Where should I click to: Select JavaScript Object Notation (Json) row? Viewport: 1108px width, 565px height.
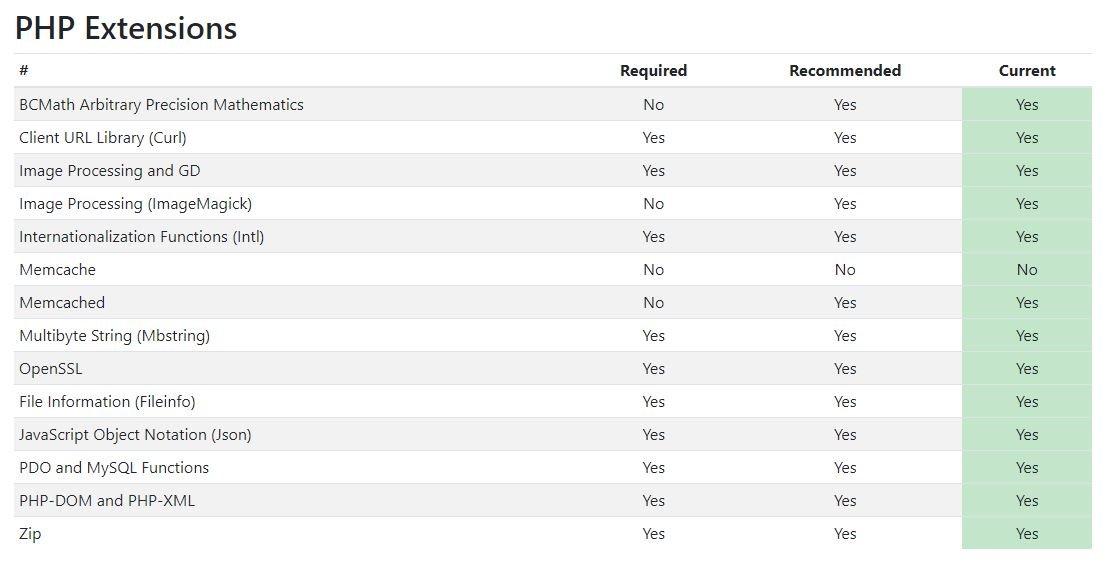tap(135, 434)
